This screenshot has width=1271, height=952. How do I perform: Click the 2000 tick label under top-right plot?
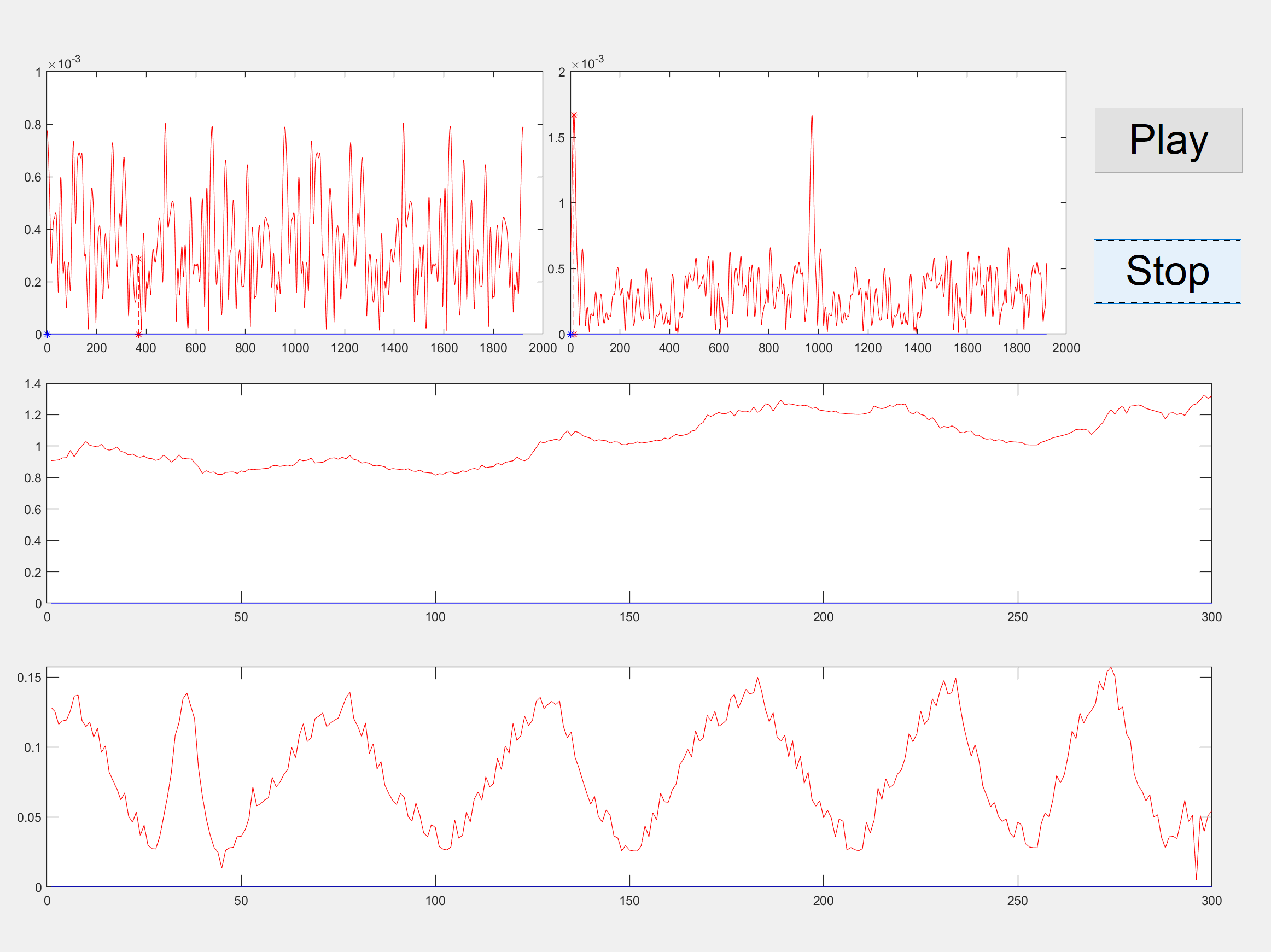pyautogui.click(x=1066, y=348)
